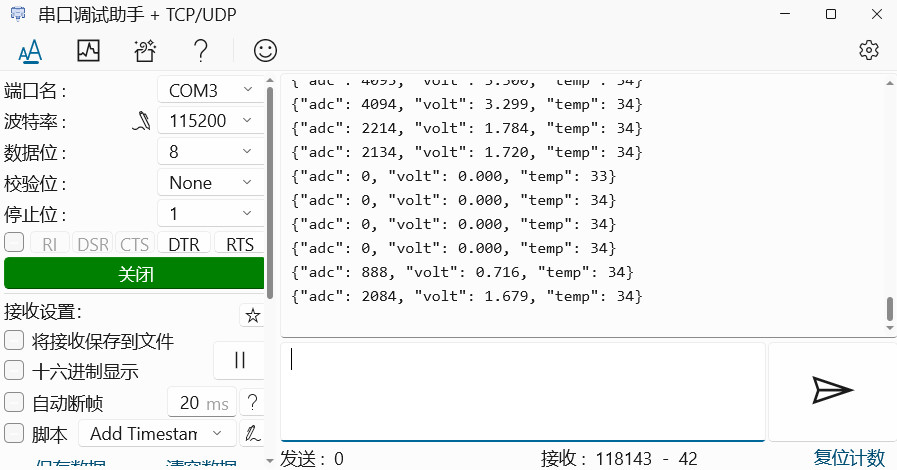Expand the stop bits dropdown showing 1
The width and height of the screenshot is (897, 470).
pos(211,214)
